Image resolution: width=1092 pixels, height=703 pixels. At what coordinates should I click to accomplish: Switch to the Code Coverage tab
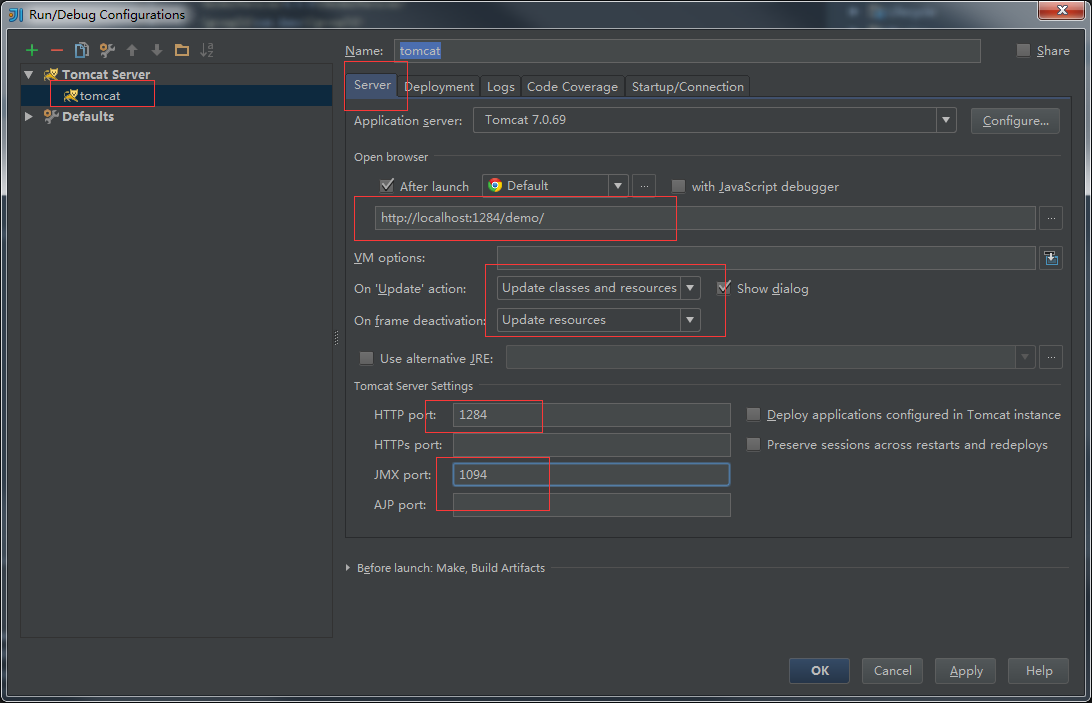click(x=572, y=86)
